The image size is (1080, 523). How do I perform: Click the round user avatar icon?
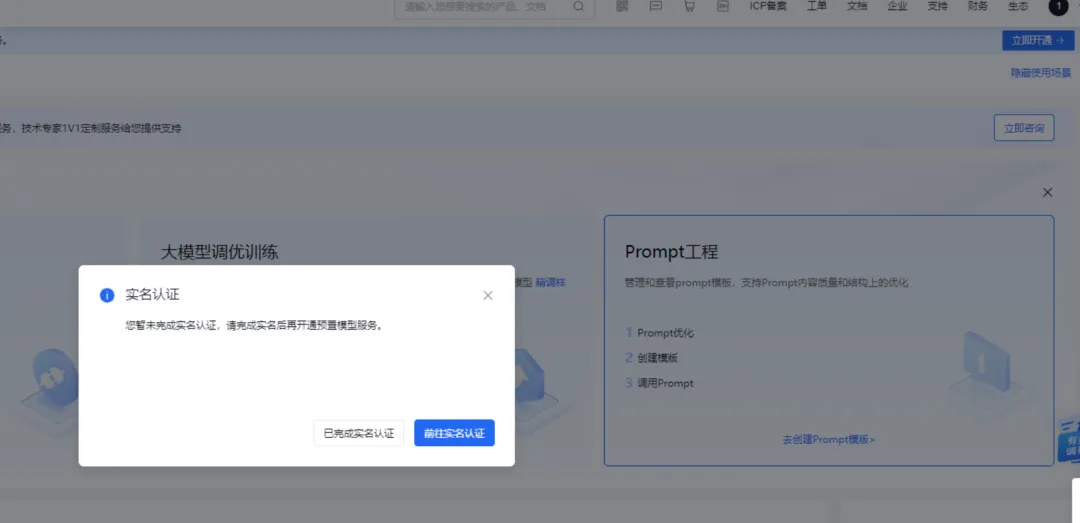[1057, 6]
